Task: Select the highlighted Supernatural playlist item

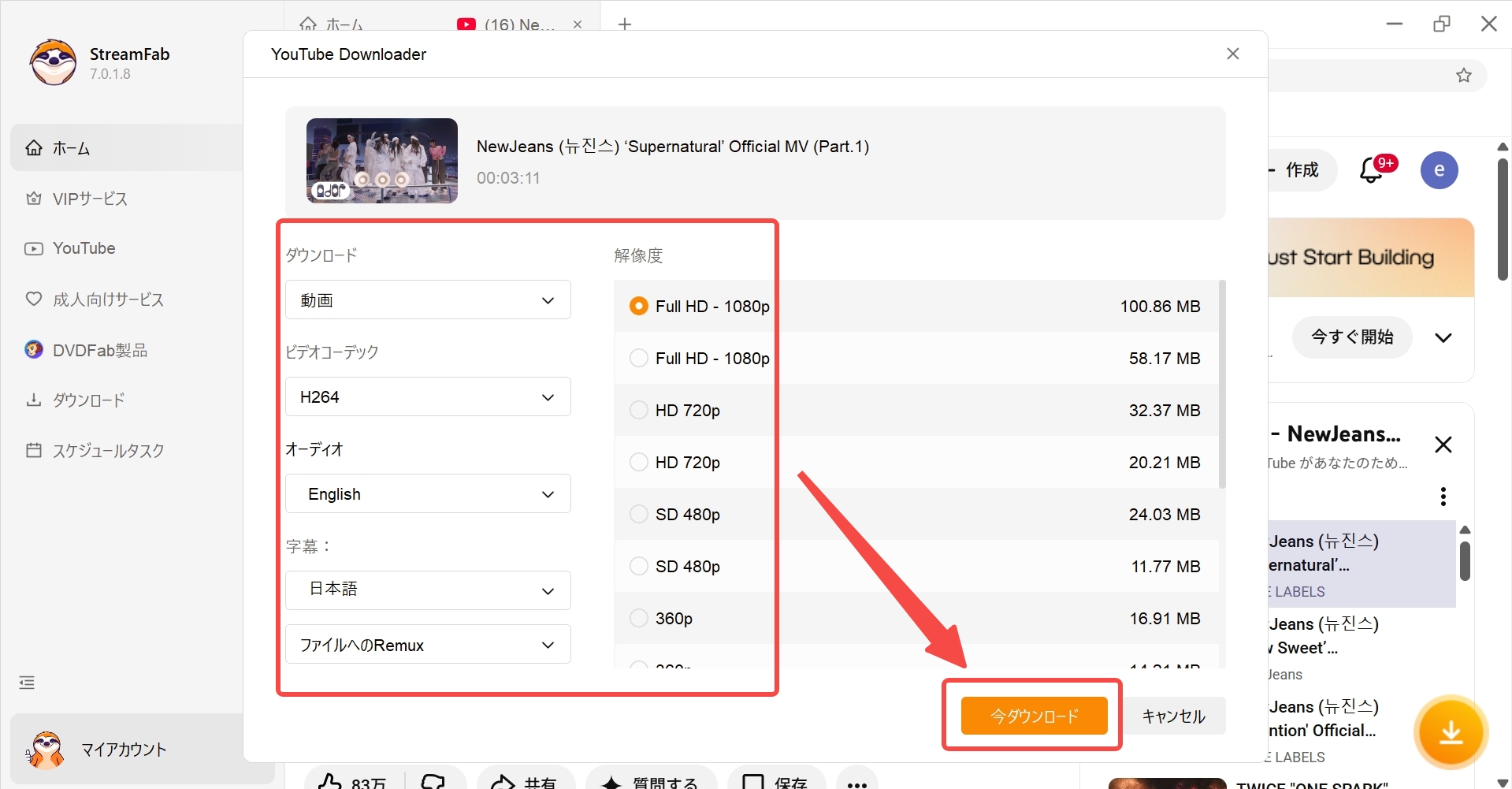Action: pos(1362,564)
